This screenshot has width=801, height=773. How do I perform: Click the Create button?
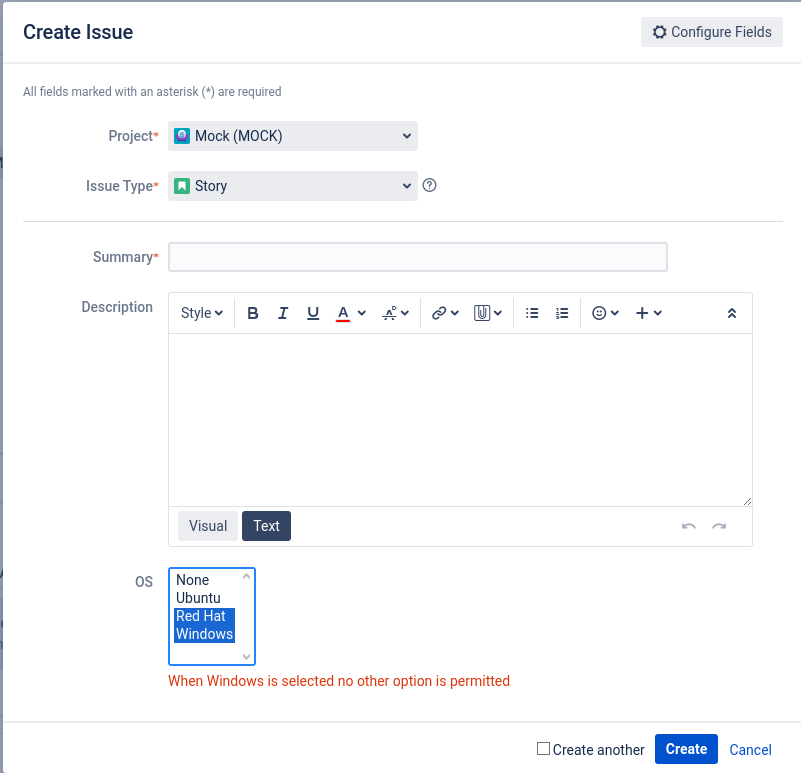686,749
